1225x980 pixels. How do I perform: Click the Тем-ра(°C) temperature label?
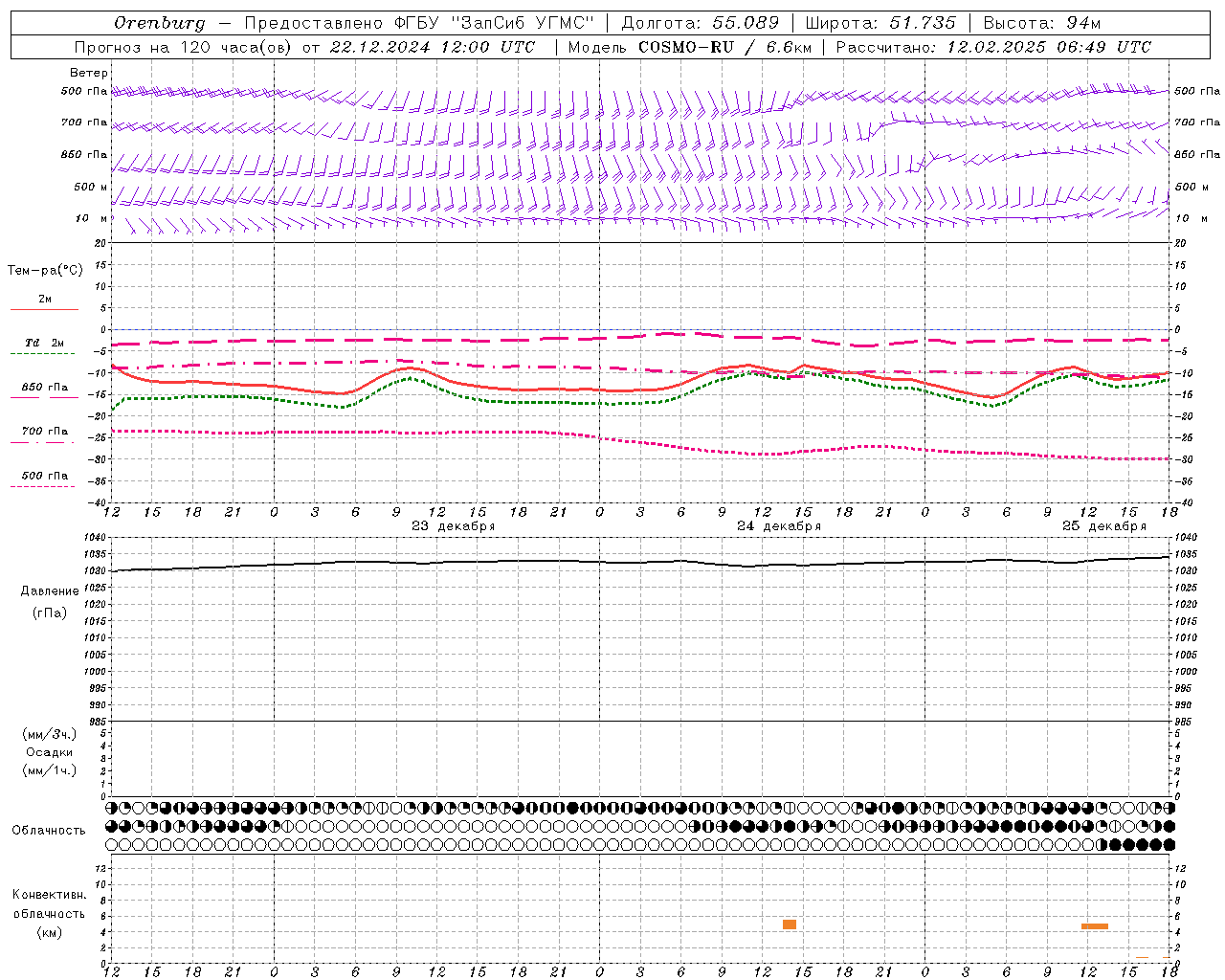coord(45,271)
